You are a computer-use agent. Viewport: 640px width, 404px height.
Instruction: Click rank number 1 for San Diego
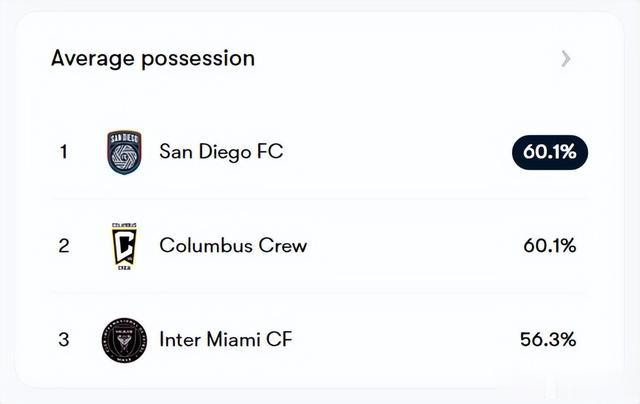coord(64,152)
